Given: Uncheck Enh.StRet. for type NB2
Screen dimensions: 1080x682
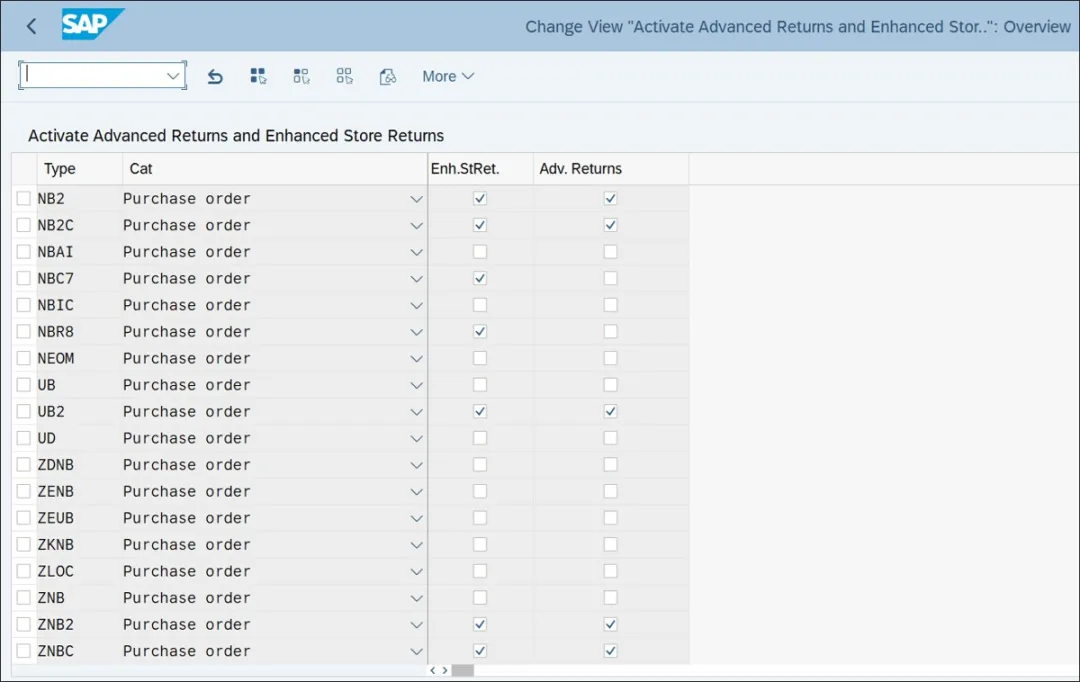Looking at the screenshot, I should click(x=480, y=198).
